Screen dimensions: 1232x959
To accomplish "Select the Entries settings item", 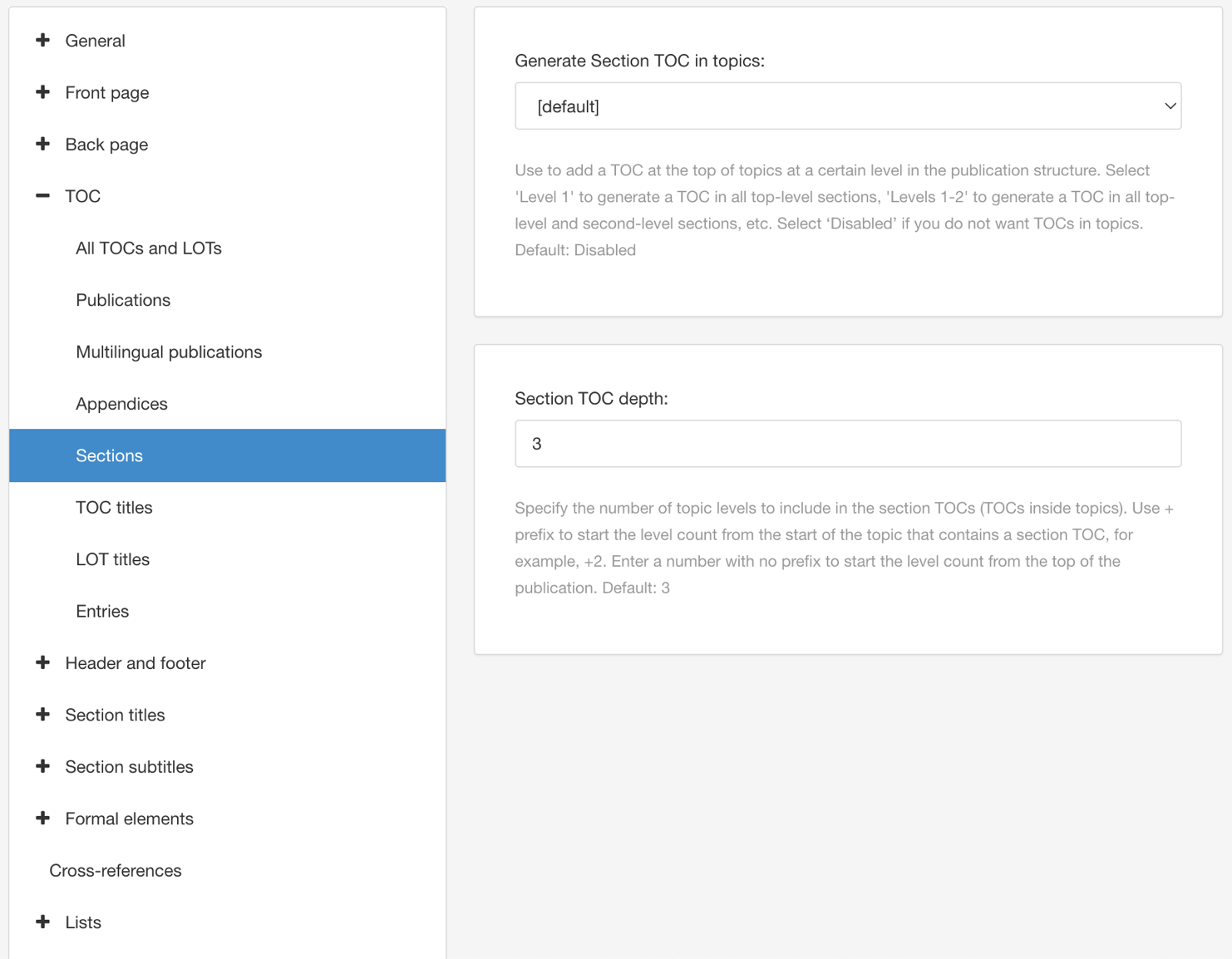I will [x=102, y=611].
